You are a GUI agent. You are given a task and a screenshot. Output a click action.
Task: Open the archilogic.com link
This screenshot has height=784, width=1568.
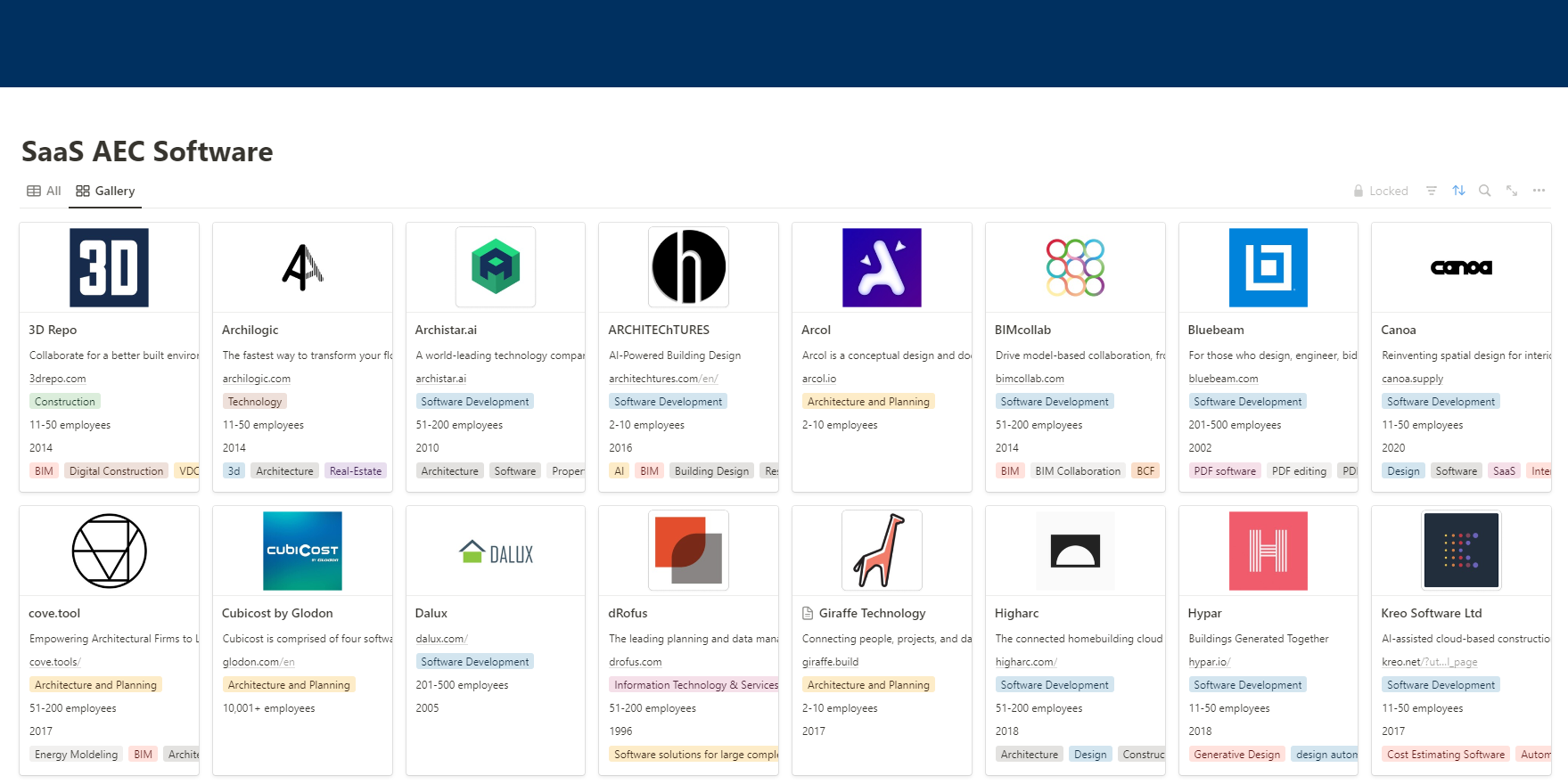[257, 379]
